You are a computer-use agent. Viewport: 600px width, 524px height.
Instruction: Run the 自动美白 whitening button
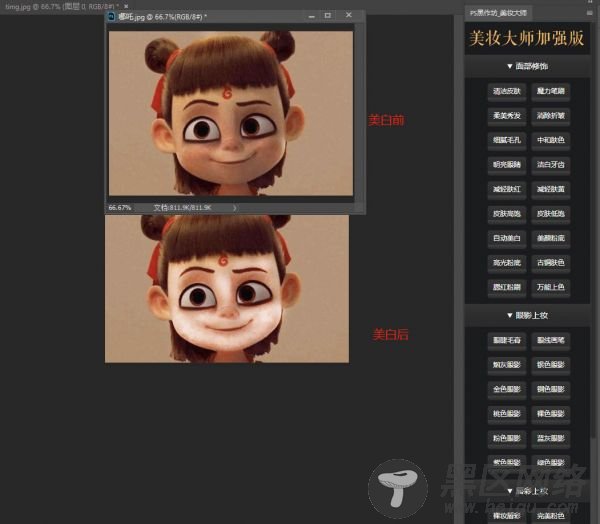click(x=507, y=238)
